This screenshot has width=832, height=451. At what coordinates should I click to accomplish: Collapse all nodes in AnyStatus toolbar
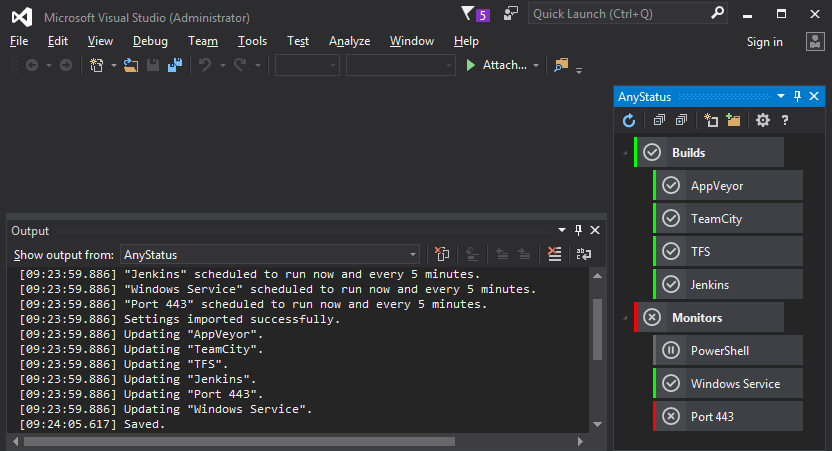coord(658,120)
